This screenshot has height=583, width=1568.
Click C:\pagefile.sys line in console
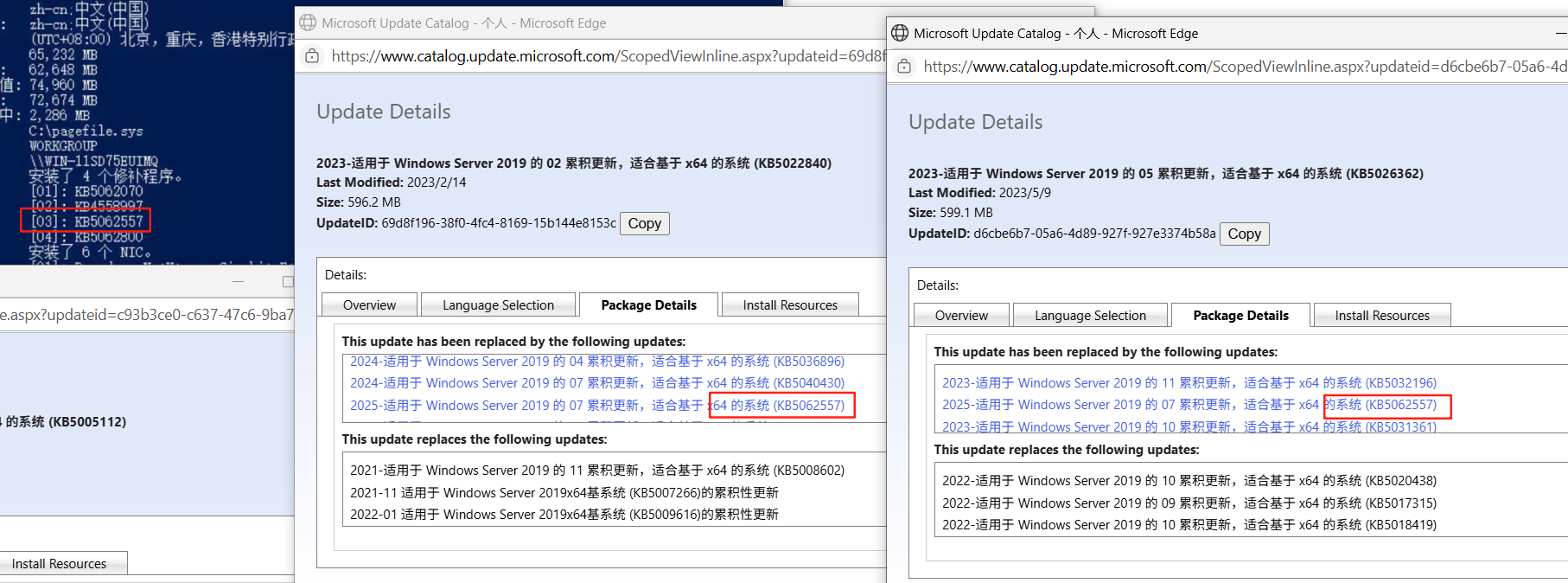point(86,131)
